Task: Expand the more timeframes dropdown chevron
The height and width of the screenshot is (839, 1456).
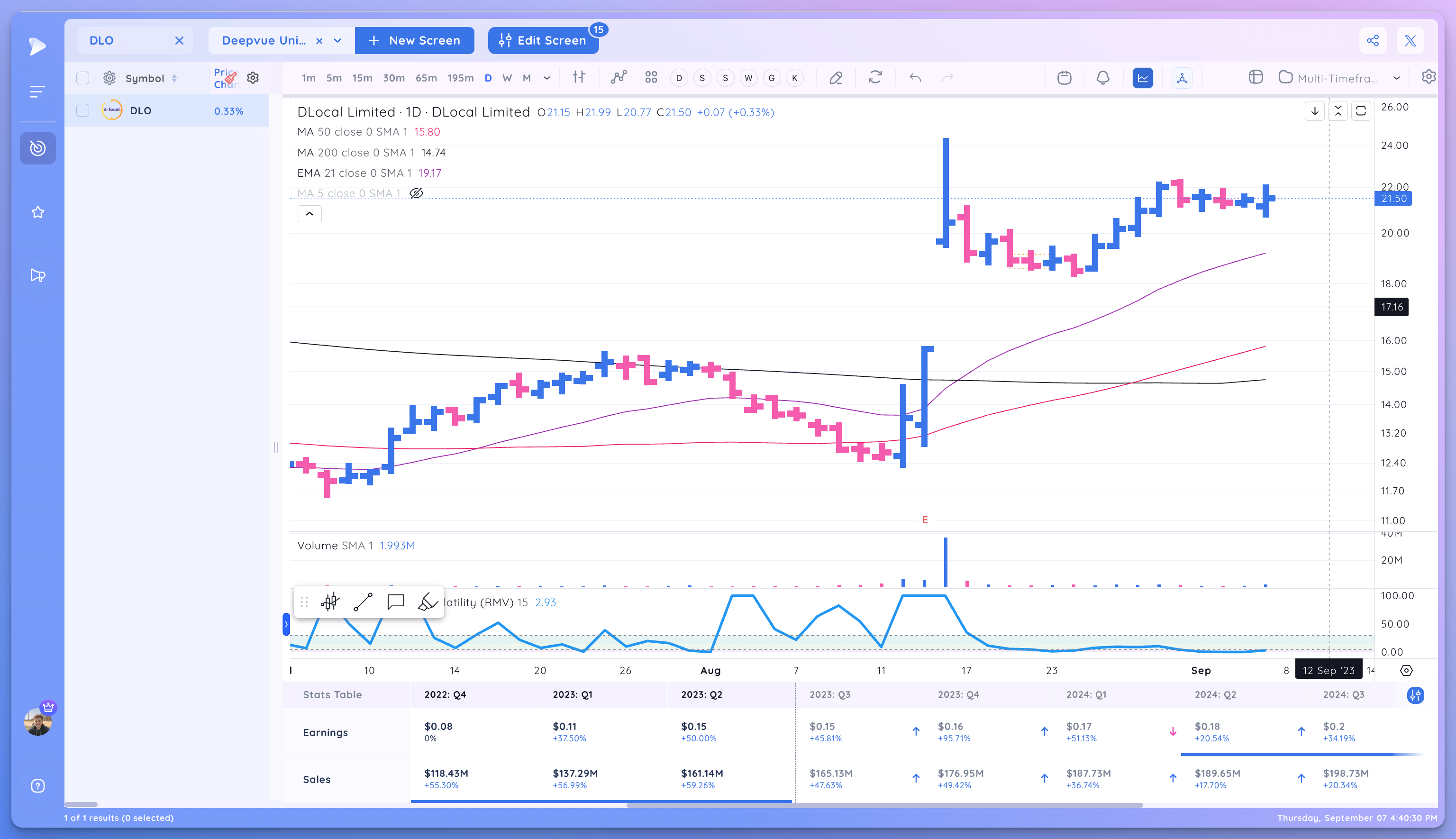Action: 547,78
